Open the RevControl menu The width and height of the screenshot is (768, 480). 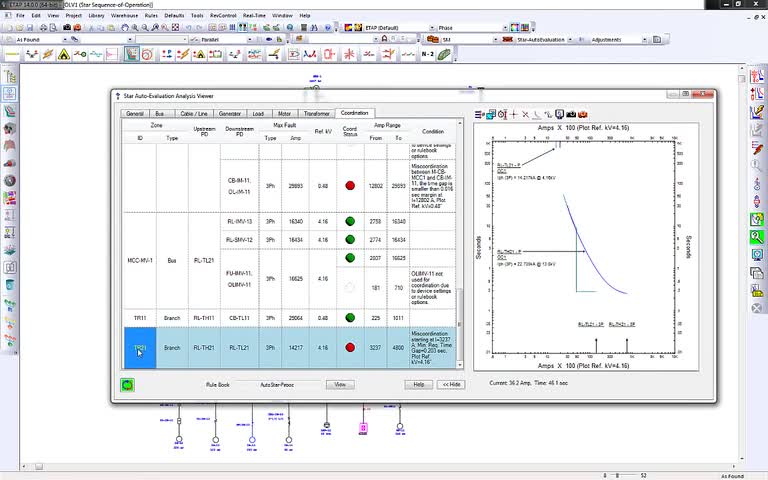tap(223, 16)
